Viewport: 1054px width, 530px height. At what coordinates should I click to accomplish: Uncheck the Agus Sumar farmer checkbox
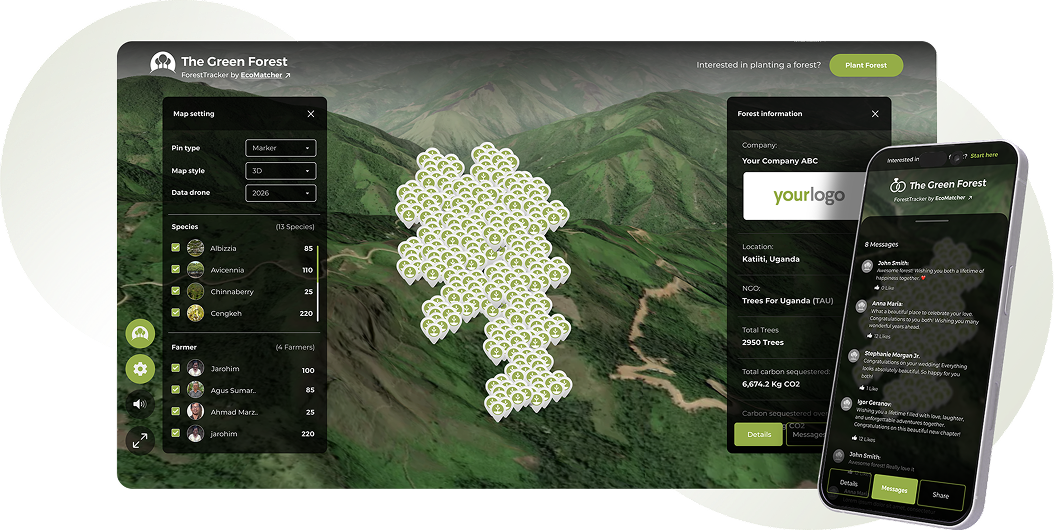click(175, 389)
